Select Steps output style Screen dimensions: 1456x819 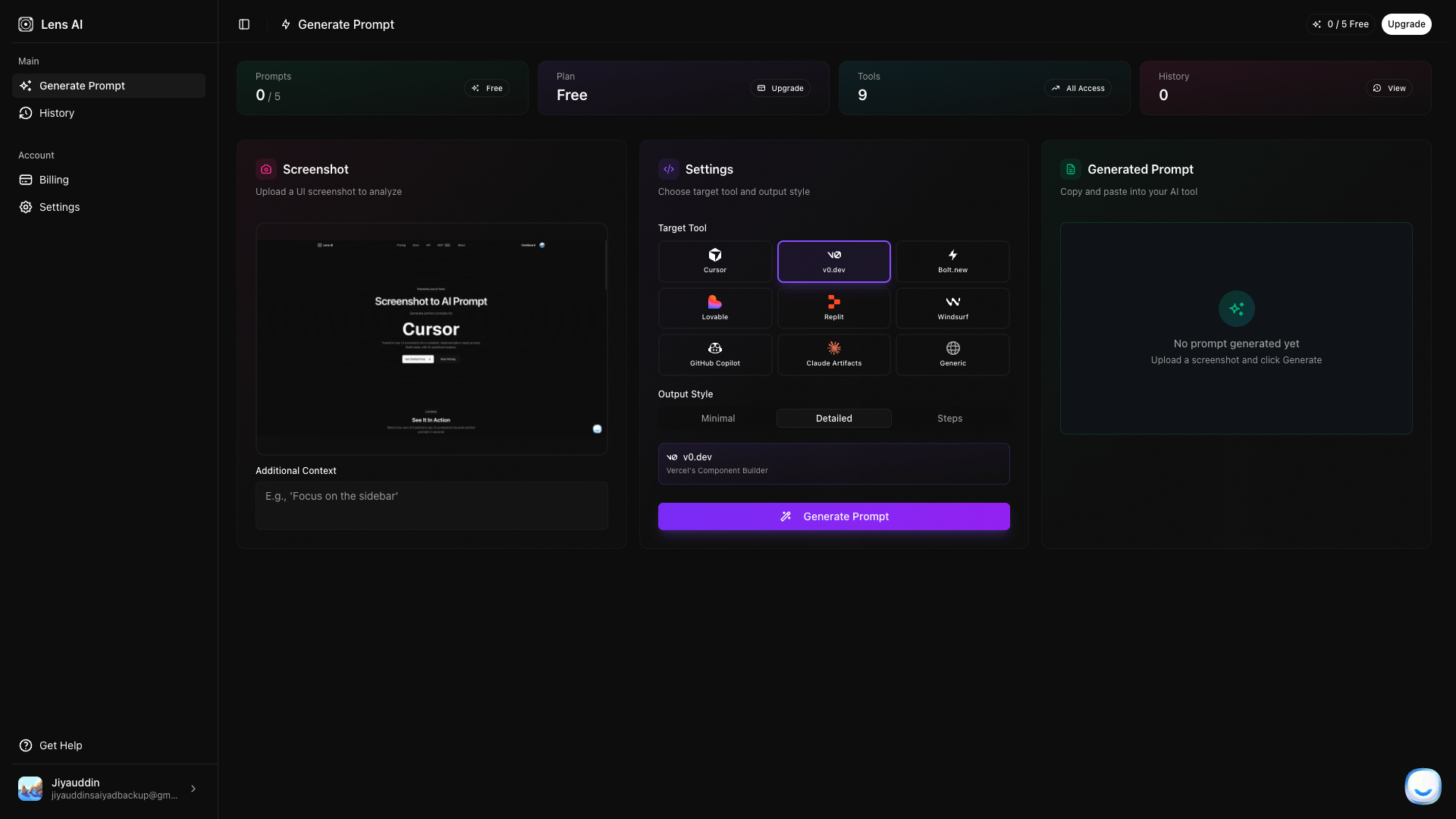click(x=949, y=419)
